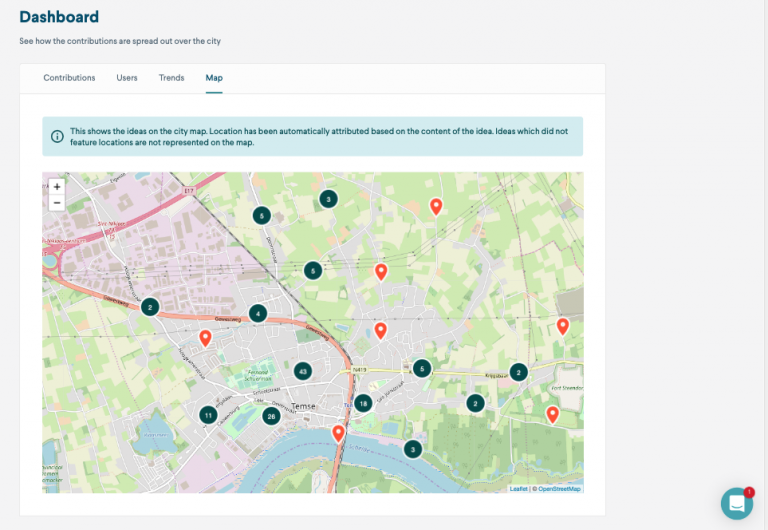Open the Users tab
Image resolution: width=768 pixels, height=530 pixels.
[127, 78]
